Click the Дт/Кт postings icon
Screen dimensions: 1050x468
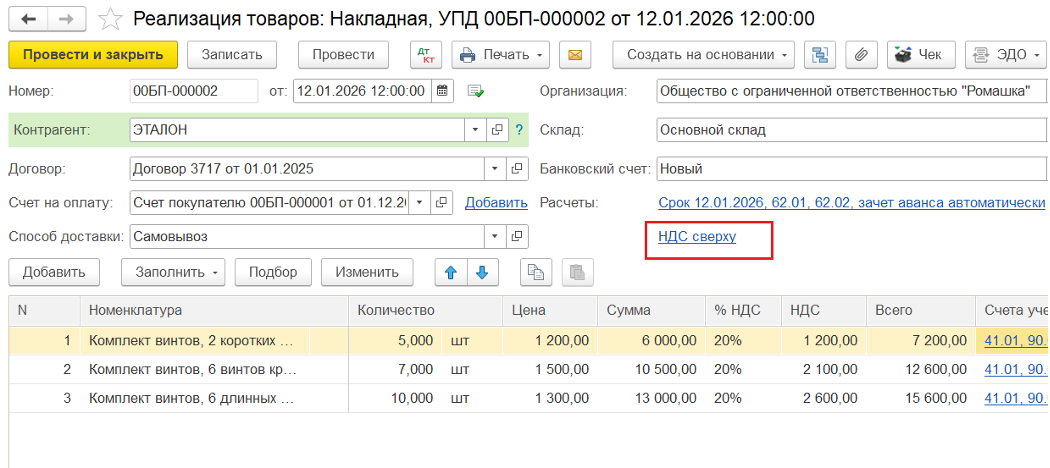pyautogui.click(x=424, y=54)
